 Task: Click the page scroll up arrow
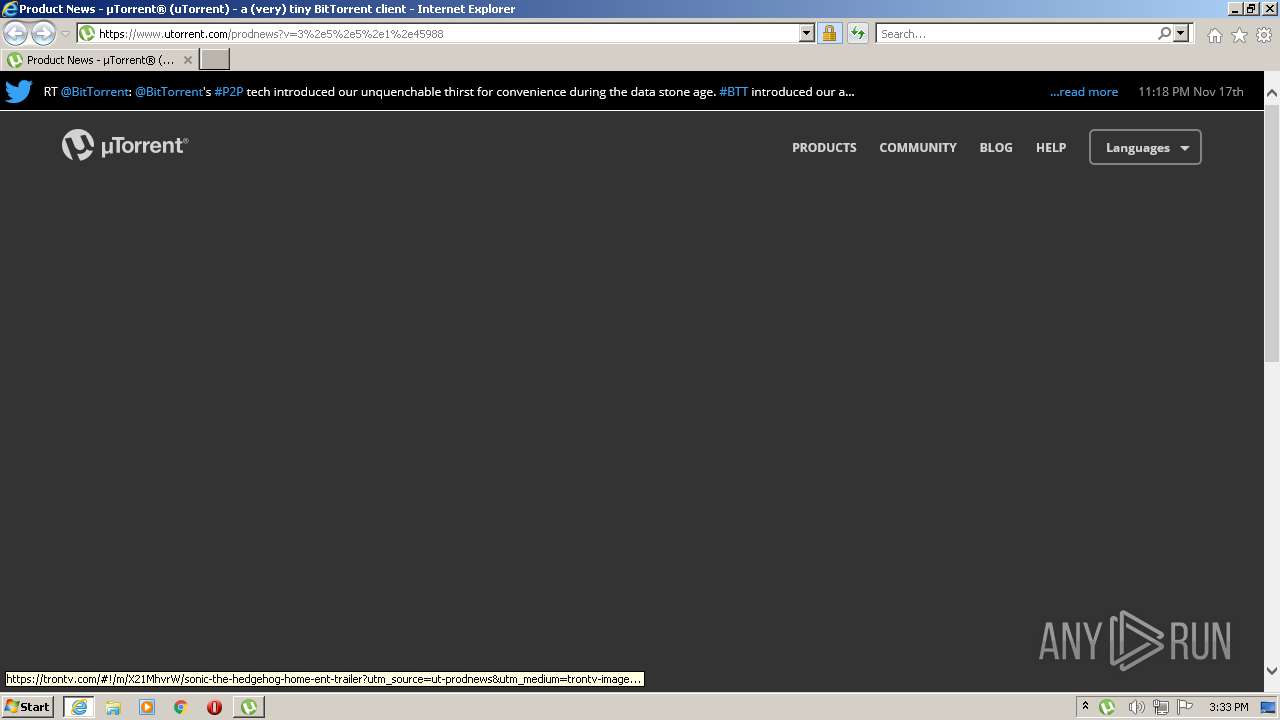(x=1272, y=93)
